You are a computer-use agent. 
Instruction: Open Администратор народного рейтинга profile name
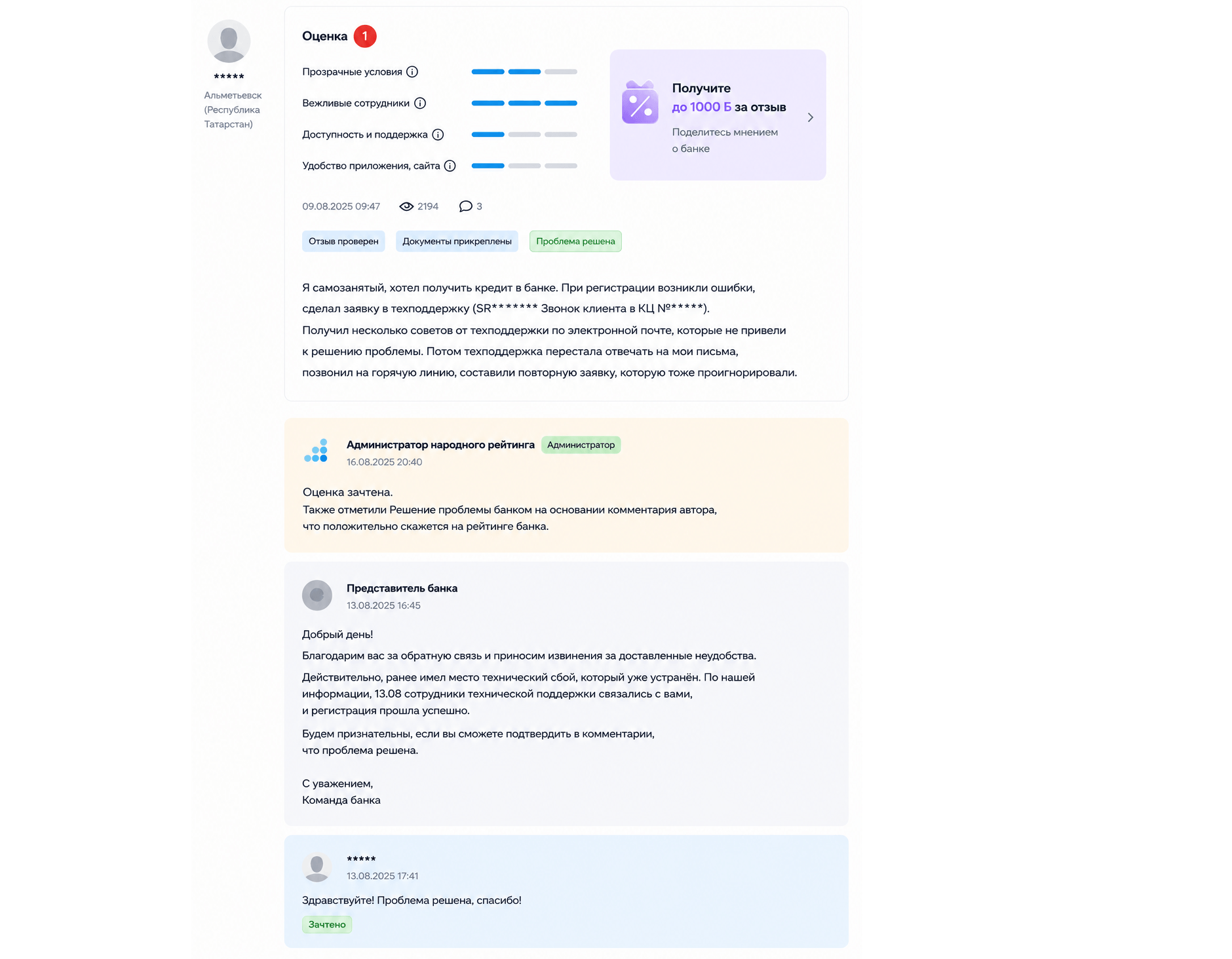pyautogui.click(x=440, y=445)
